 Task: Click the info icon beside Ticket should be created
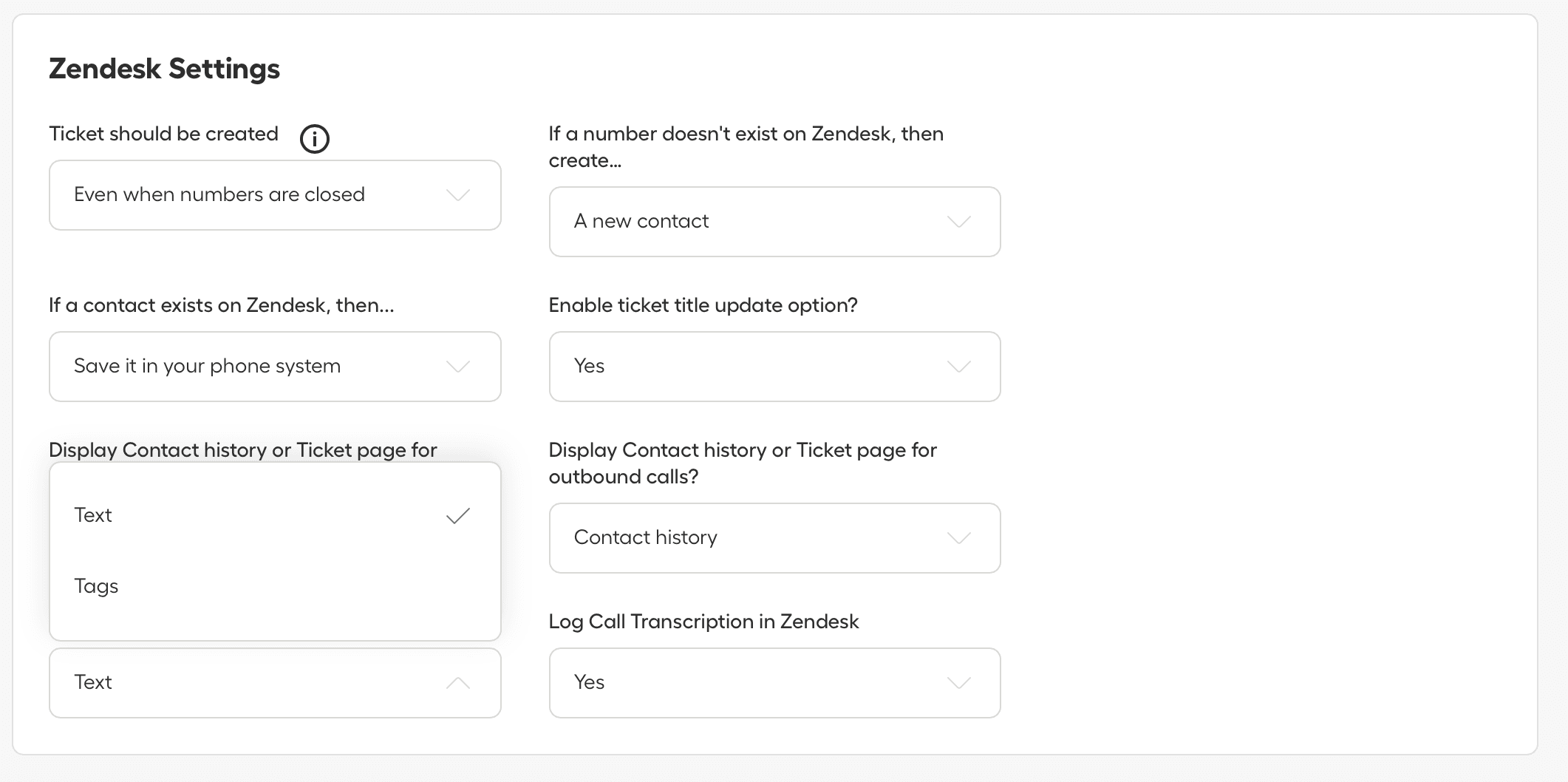click(x=315, y=138)
